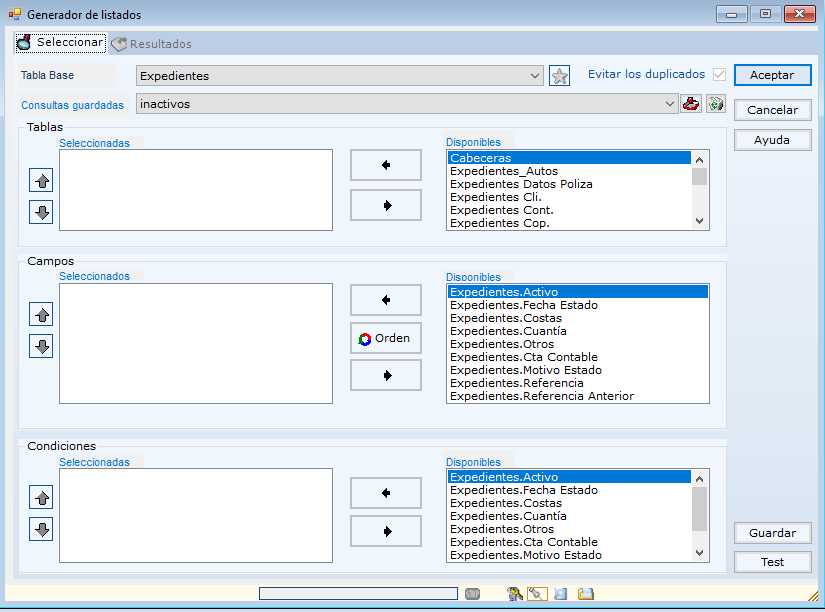Expand the Consultas guardadas combo box
The height and width of the screenshot is (612, 825).
point(670,104)
